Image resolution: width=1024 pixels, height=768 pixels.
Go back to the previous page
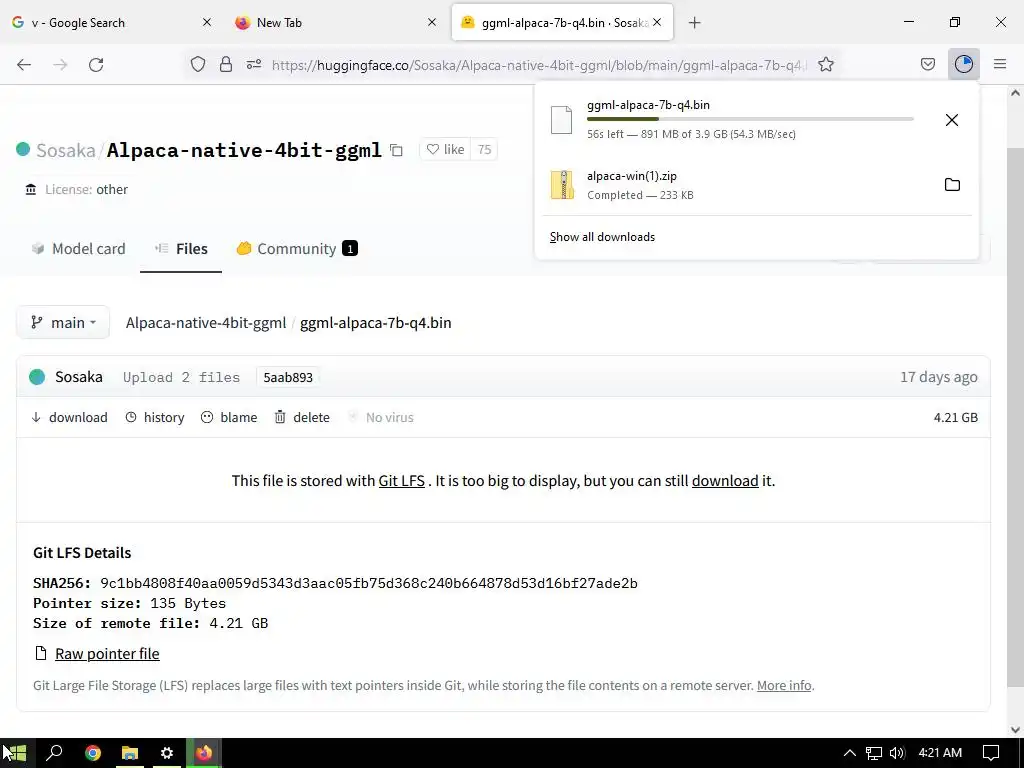24,64
